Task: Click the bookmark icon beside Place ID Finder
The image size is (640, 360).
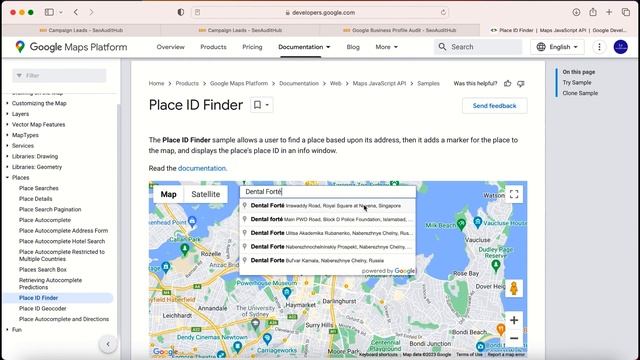Action: 257,105
